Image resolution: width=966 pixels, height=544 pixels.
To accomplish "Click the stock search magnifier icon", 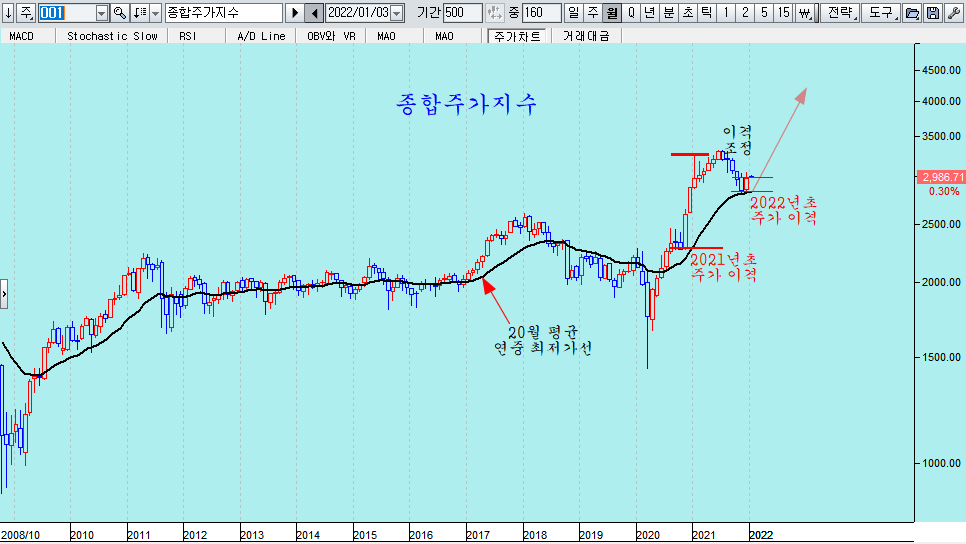I will pos(120,13).
